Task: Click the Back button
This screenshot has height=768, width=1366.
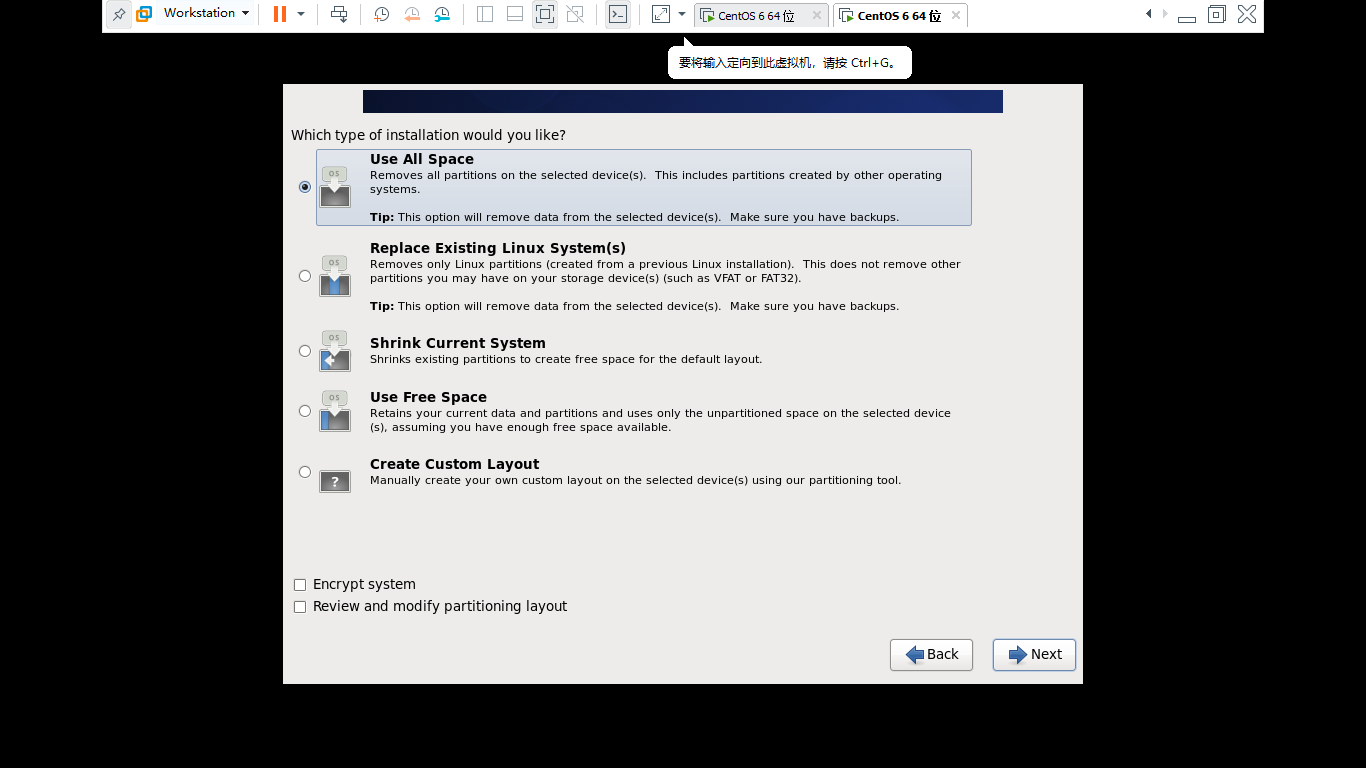Action: [931, 654]
